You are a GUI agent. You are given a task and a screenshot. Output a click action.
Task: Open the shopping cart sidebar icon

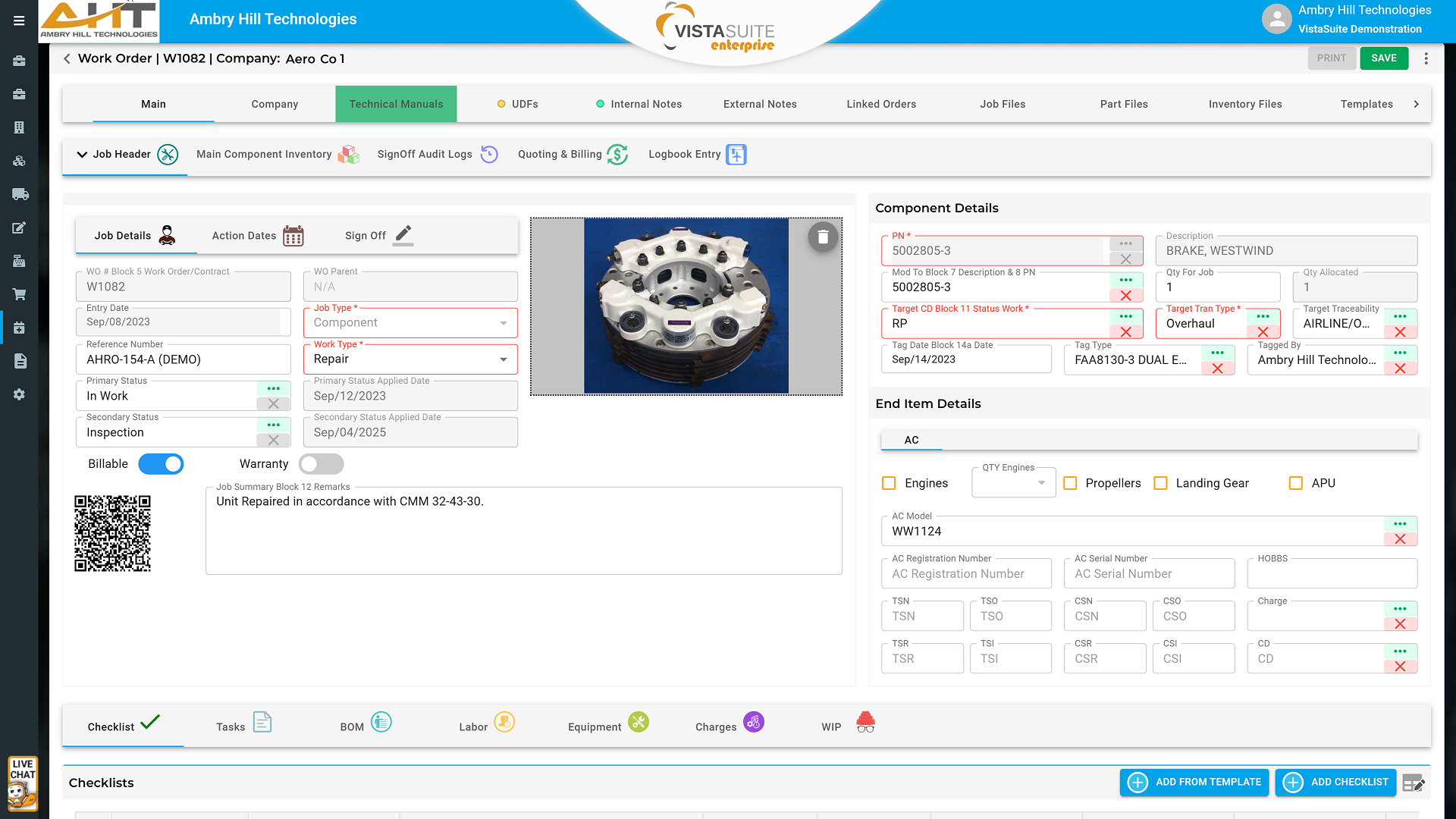pyautogui.click(x=20, y=294)
